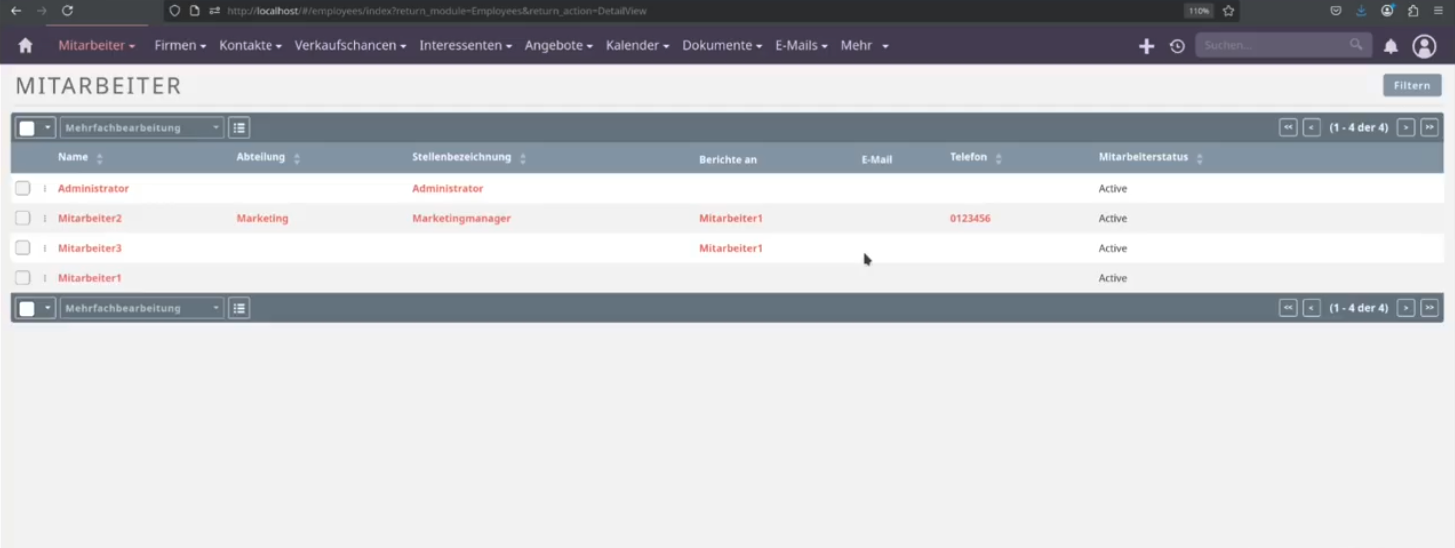Viewport: 1455px width, 548px height.
Task: Click the Suchen search field
Action: click(x=1272, y=46)
